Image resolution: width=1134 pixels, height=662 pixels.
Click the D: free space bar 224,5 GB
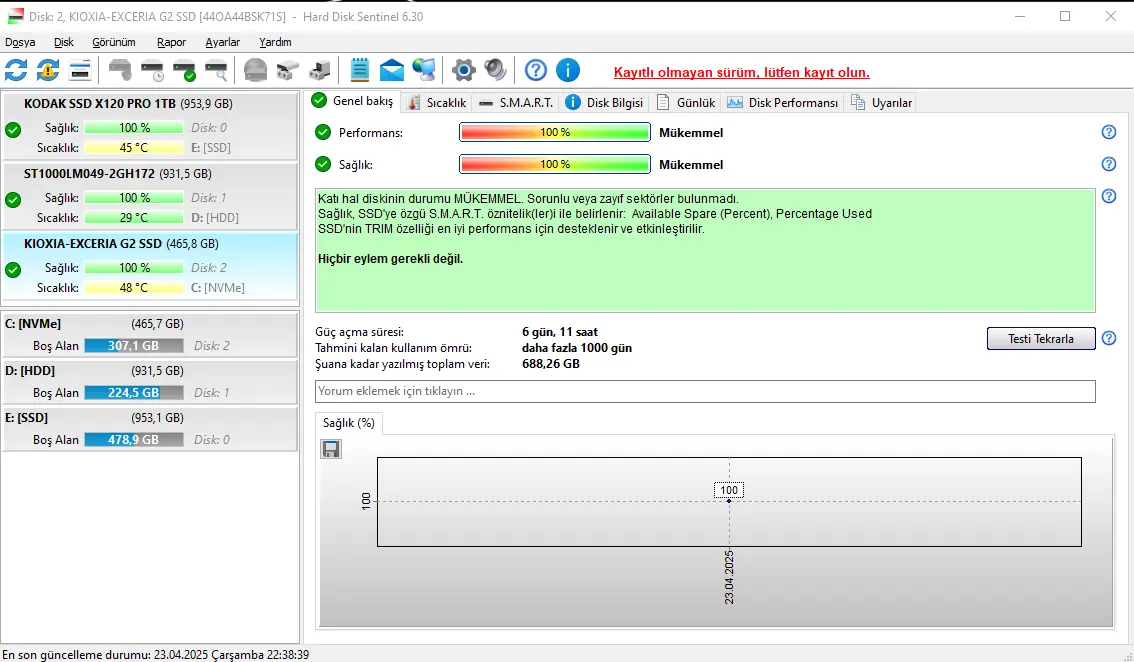pyautogui.click(x=134, y=393)
